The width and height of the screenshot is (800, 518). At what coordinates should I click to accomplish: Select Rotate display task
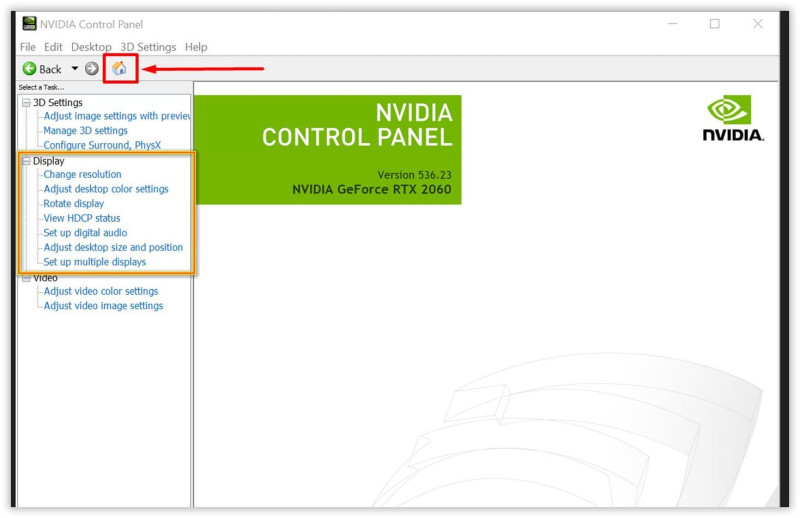click(x=73, y=204)
